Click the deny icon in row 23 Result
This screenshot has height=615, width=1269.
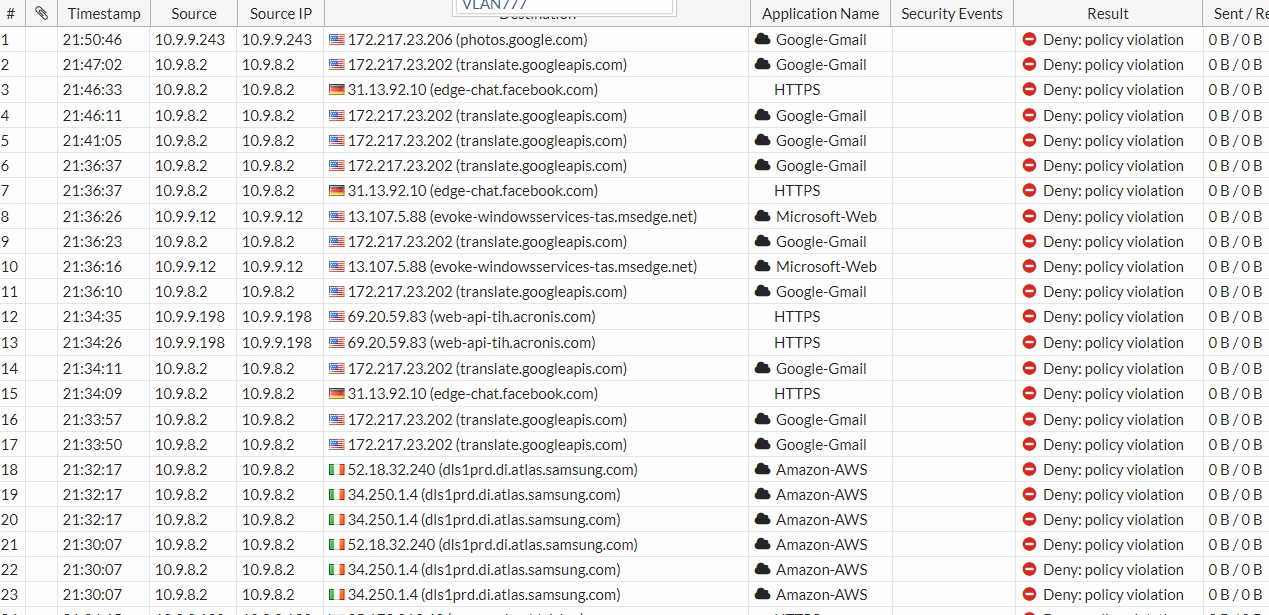pyautogui.click(x=1029, y=595)
